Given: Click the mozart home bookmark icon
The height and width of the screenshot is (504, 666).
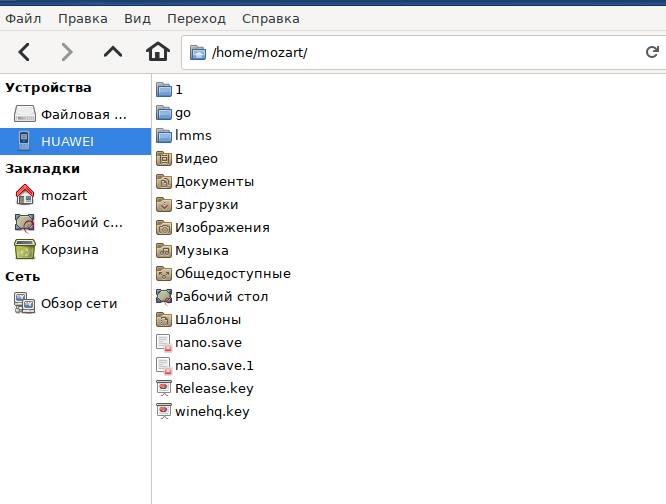Looking at the screenshot, I should pos(25,195).
